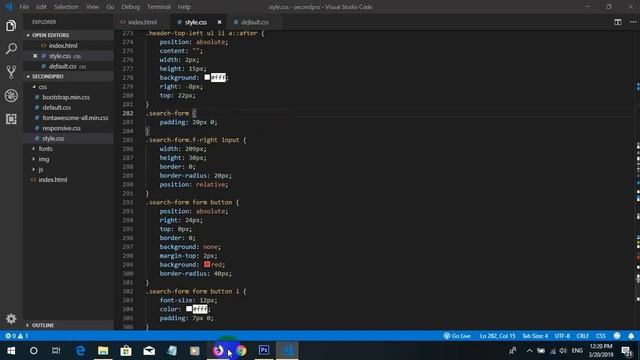Open Microsoft Edge from taskbar
Viewport: 640px width, 360px height.
[x=80, y=350]
